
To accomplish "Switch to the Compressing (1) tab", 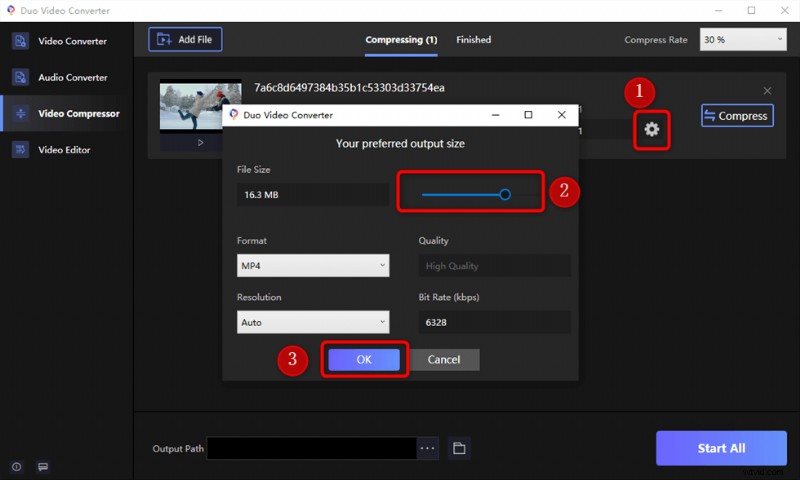I will tap(401, 40).
